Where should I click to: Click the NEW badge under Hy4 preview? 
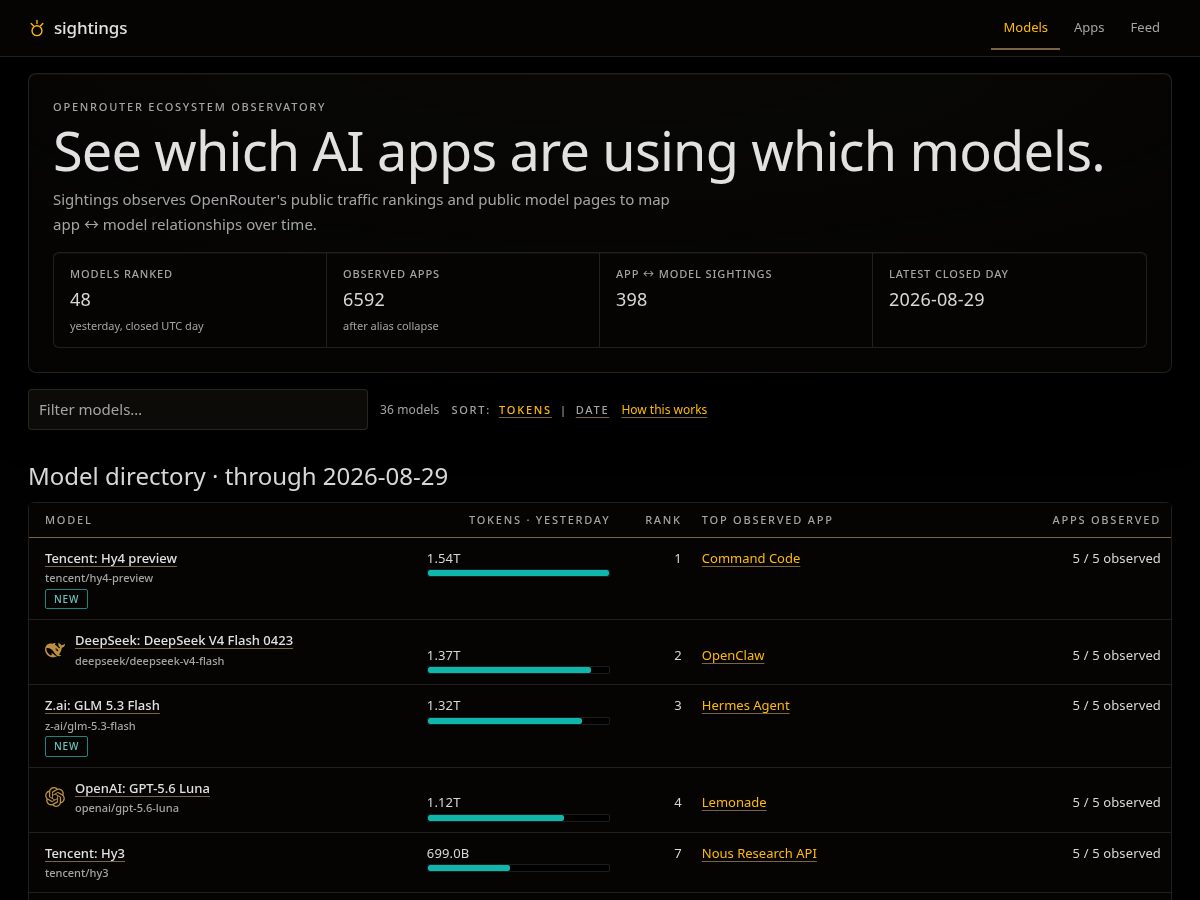point(66,599)
